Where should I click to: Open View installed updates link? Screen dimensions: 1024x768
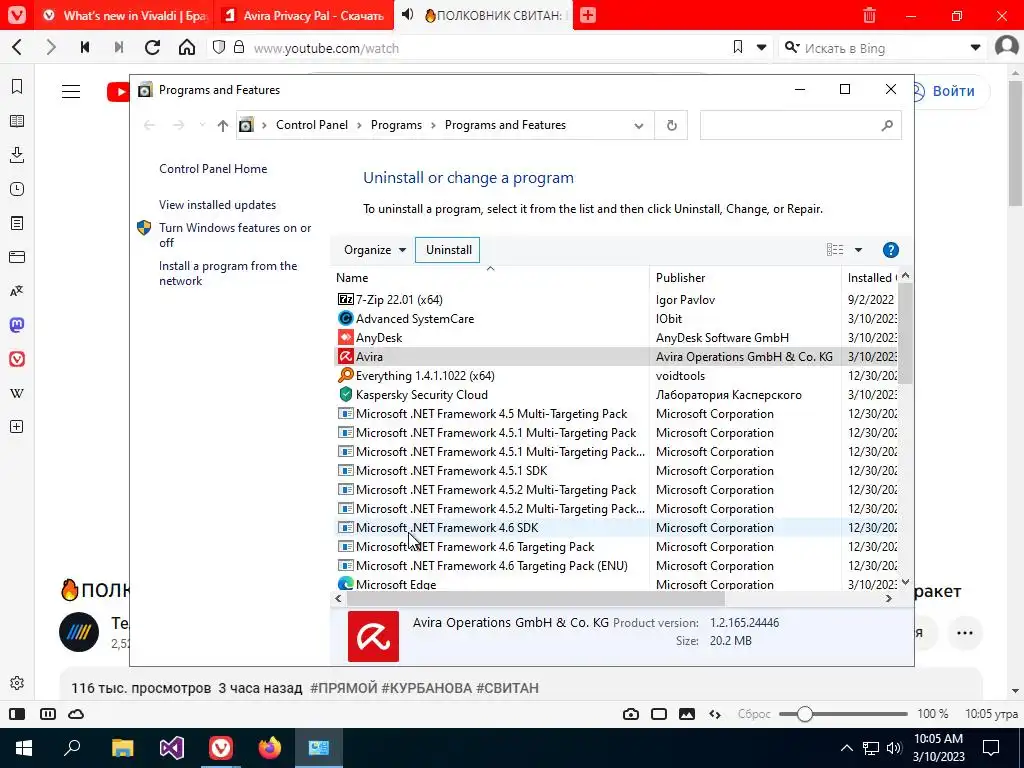217,205
